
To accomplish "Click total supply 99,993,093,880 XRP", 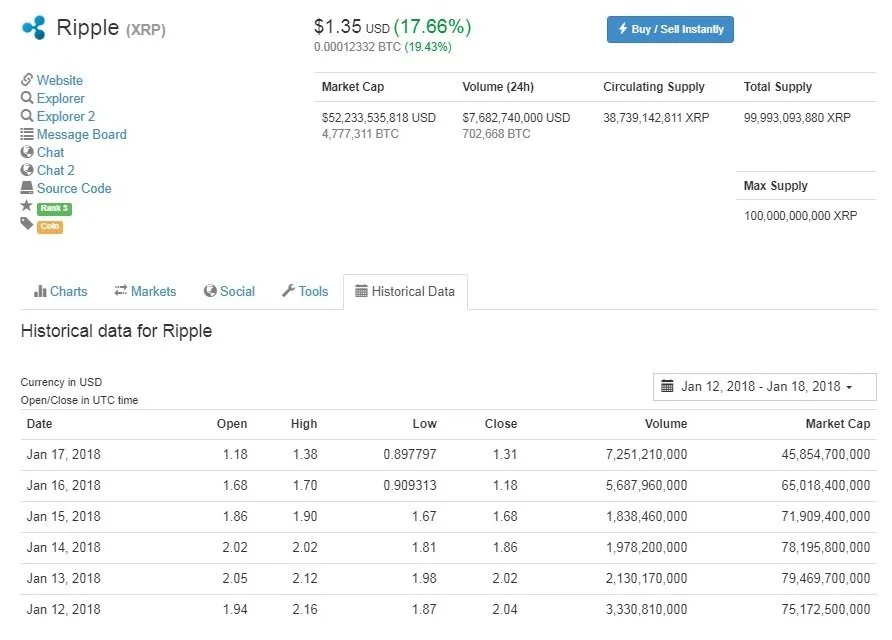I will point(797,118).
